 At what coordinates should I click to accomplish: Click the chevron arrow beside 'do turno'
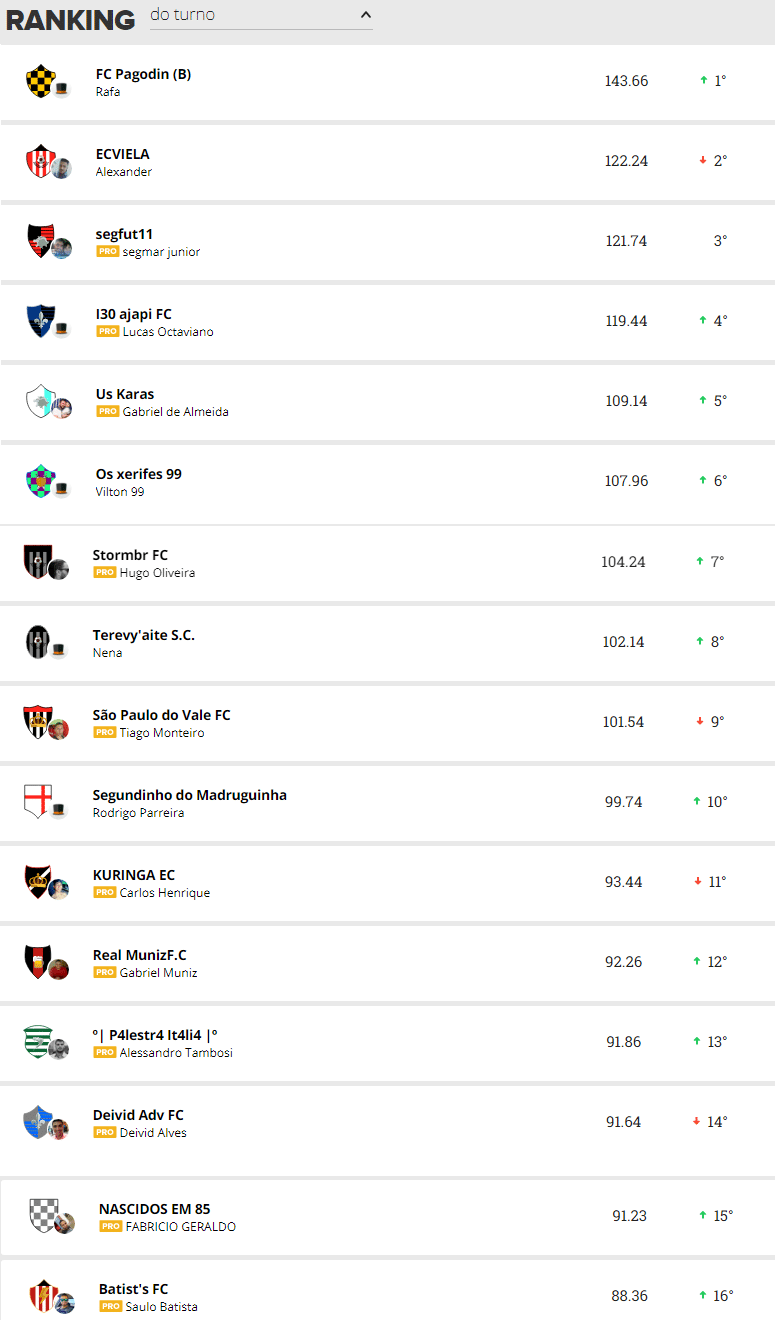click(365, 15)
